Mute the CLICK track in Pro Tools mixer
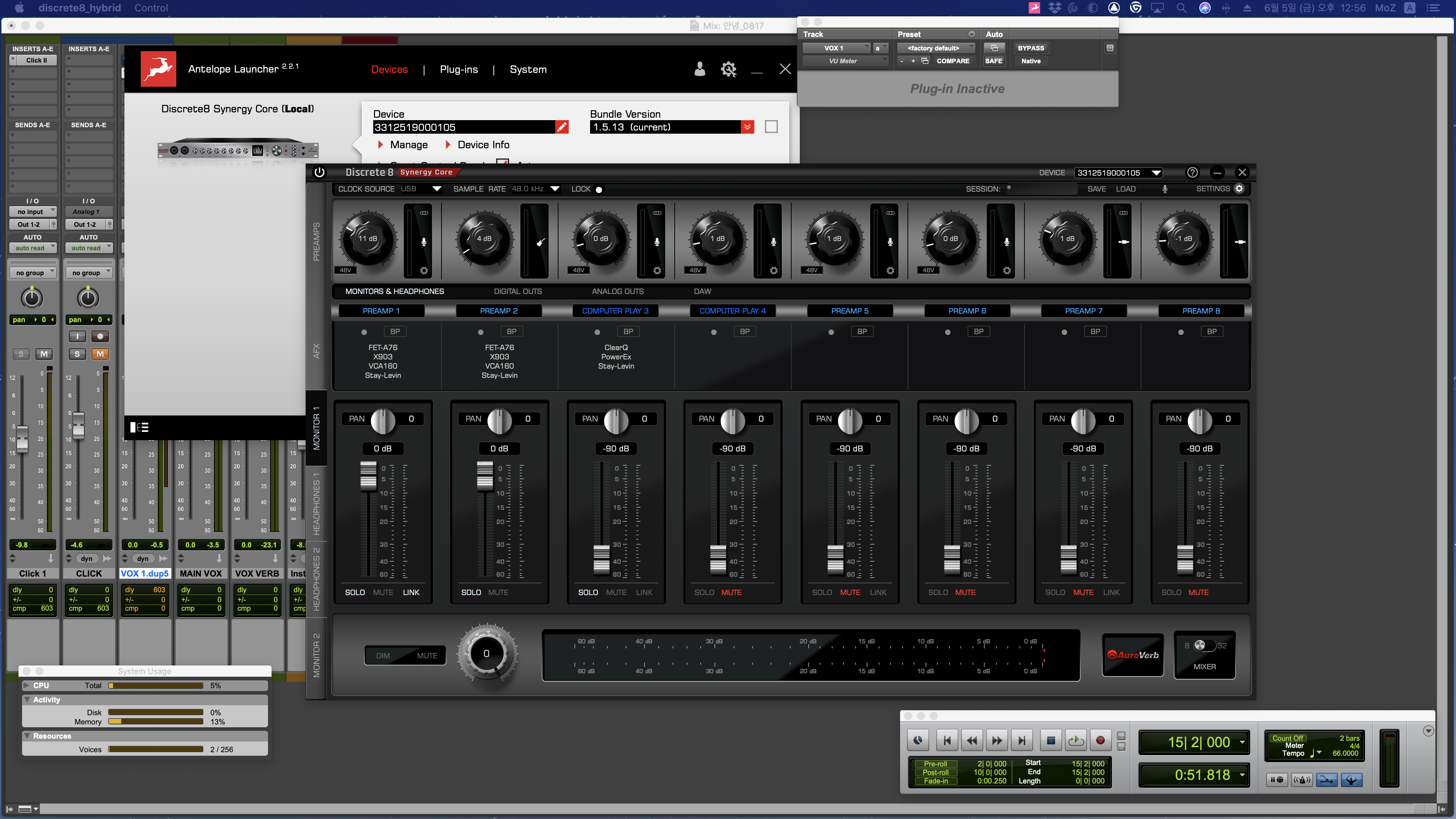The image size is (1456, 819). point(100,354)
